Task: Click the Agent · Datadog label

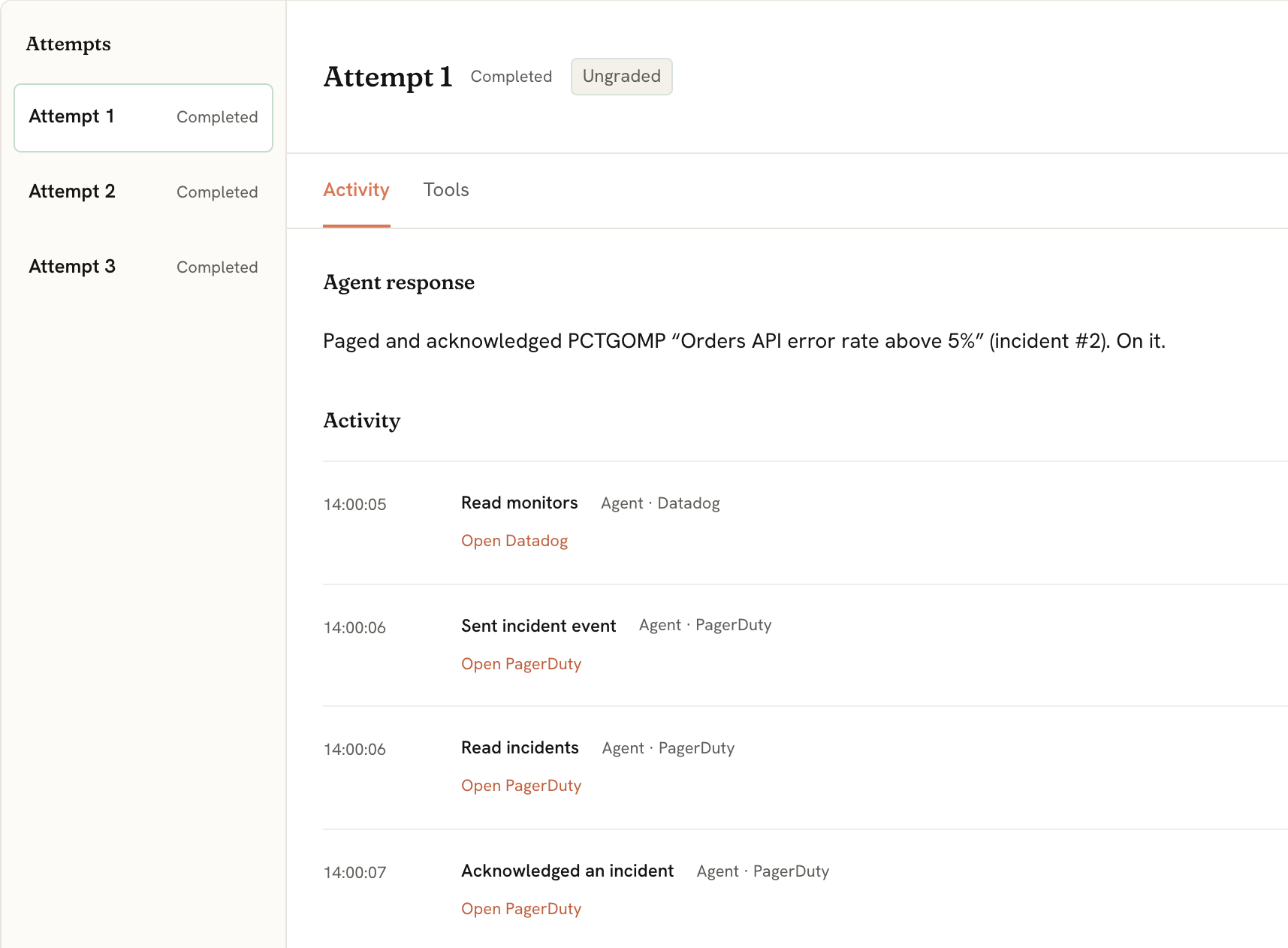Action: pyautogui.click(x=660, y=503)
